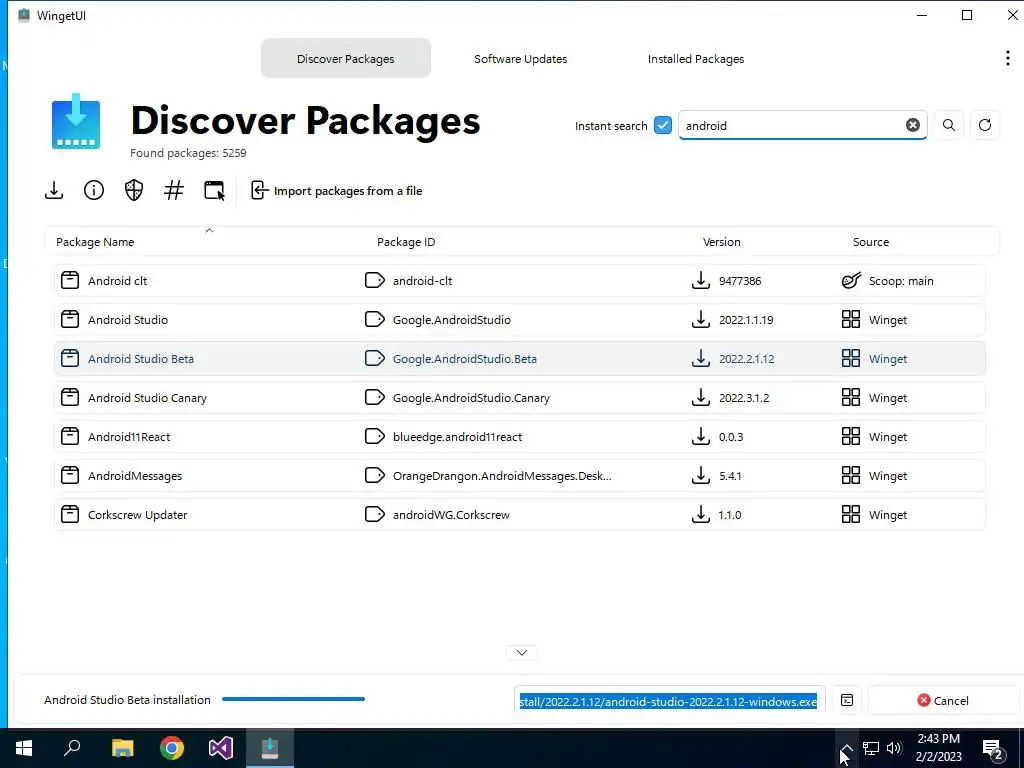Click Google.AndroidStudio.Beta package ID

pos(465,359)
